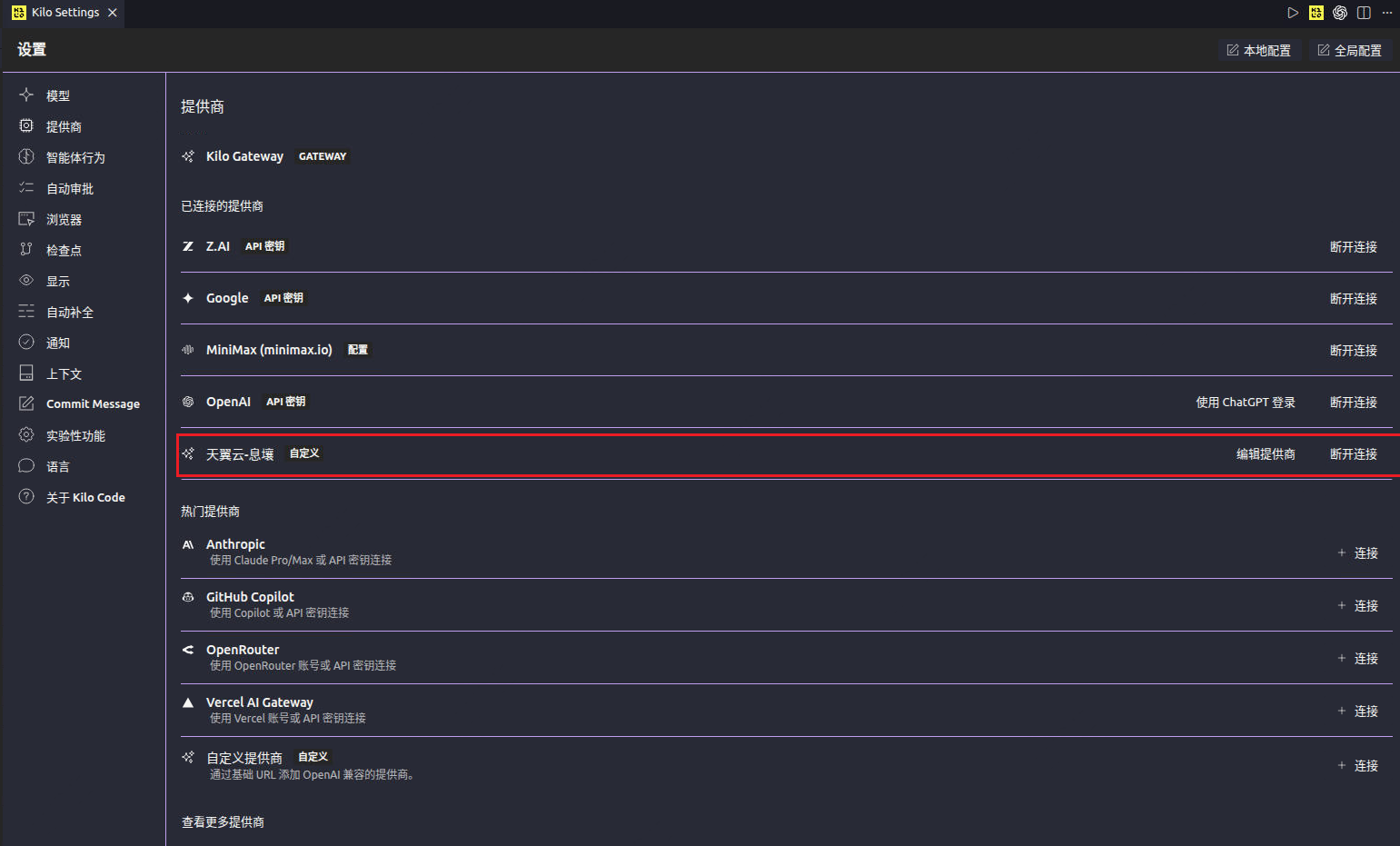
Task: Click 编辑提供商 for 天翼云-息壤
Action: tap(1266, 453)
